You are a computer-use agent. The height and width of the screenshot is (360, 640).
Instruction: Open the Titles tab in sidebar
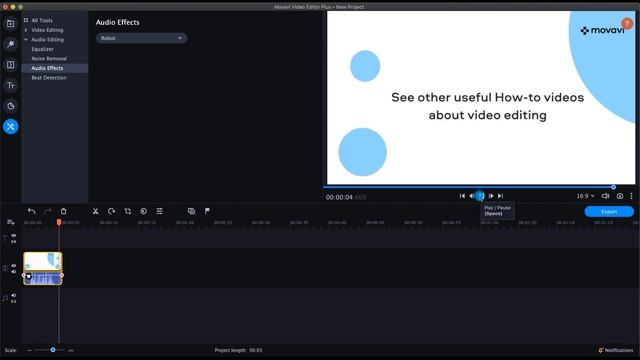pyautogui.click(x=11, y=85)
